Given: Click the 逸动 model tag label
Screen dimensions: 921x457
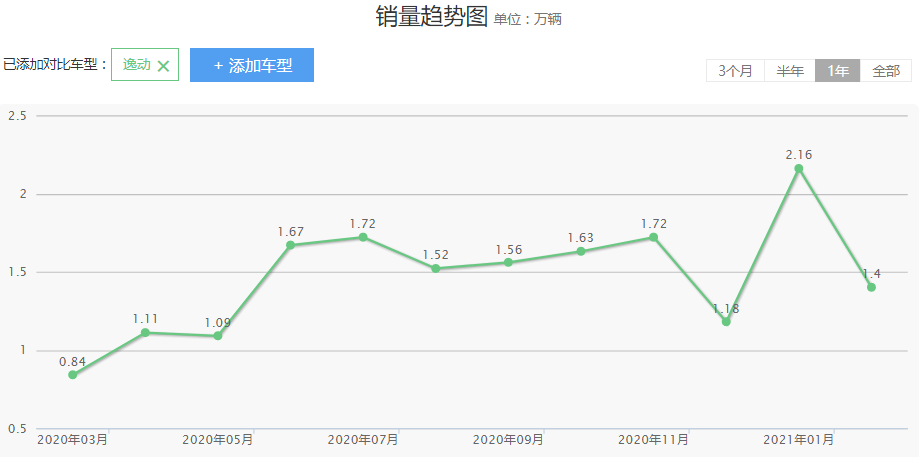Looking at the screenshot, I should coord(137,65).
